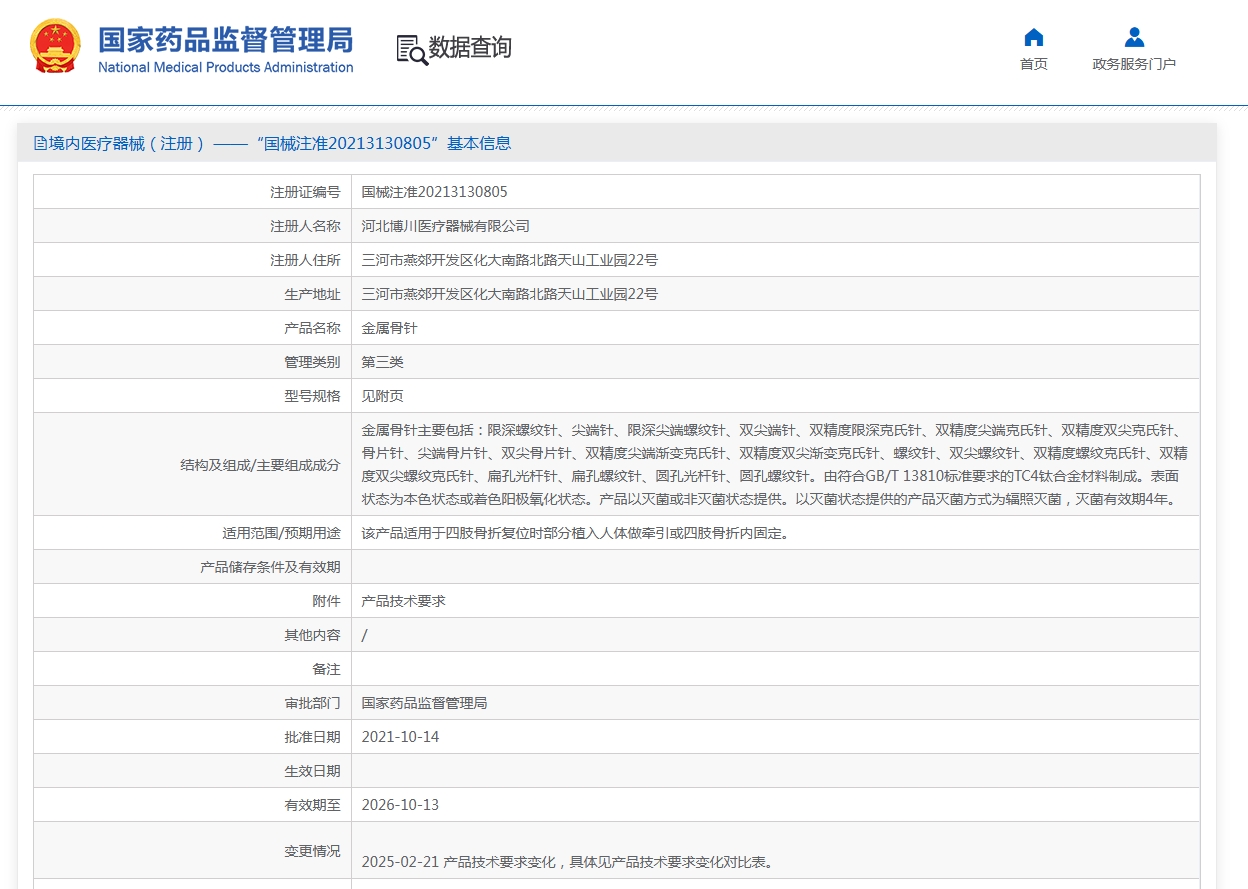Click the 注册人名称 label
Screen dimensions: 1248x889
coord(305,226)
